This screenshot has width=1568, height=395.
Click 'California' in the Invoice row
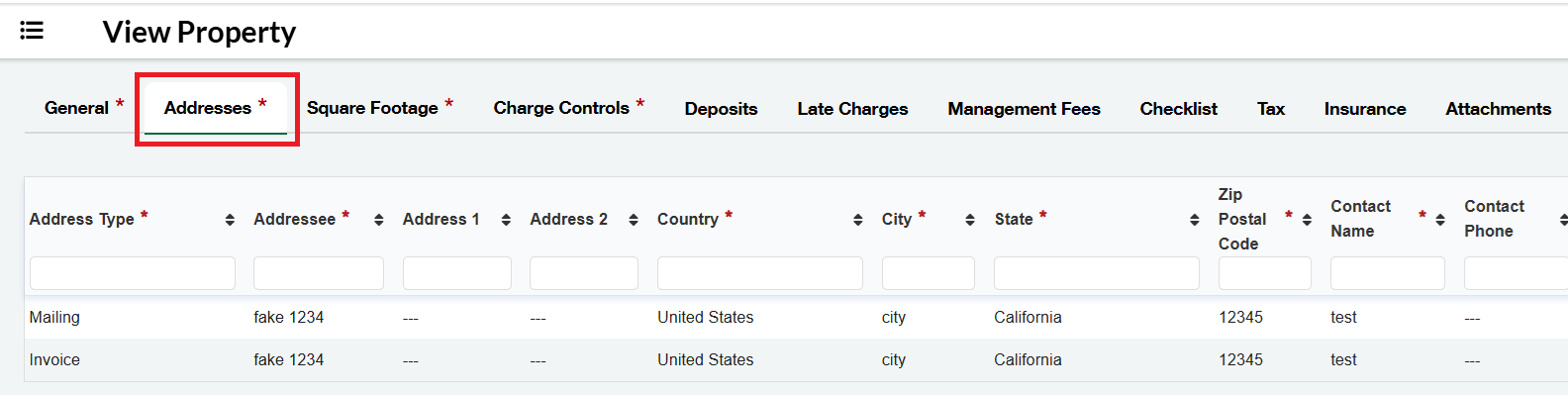(1028, 359)
